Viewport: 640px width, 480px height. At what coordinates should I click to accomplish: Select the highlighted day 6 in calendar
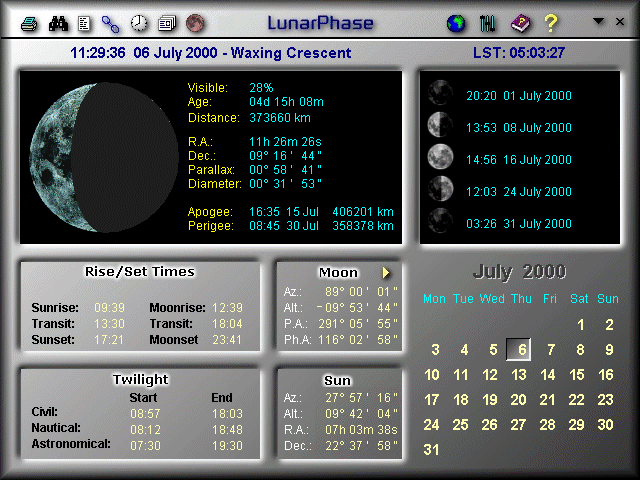pos(519,349)
